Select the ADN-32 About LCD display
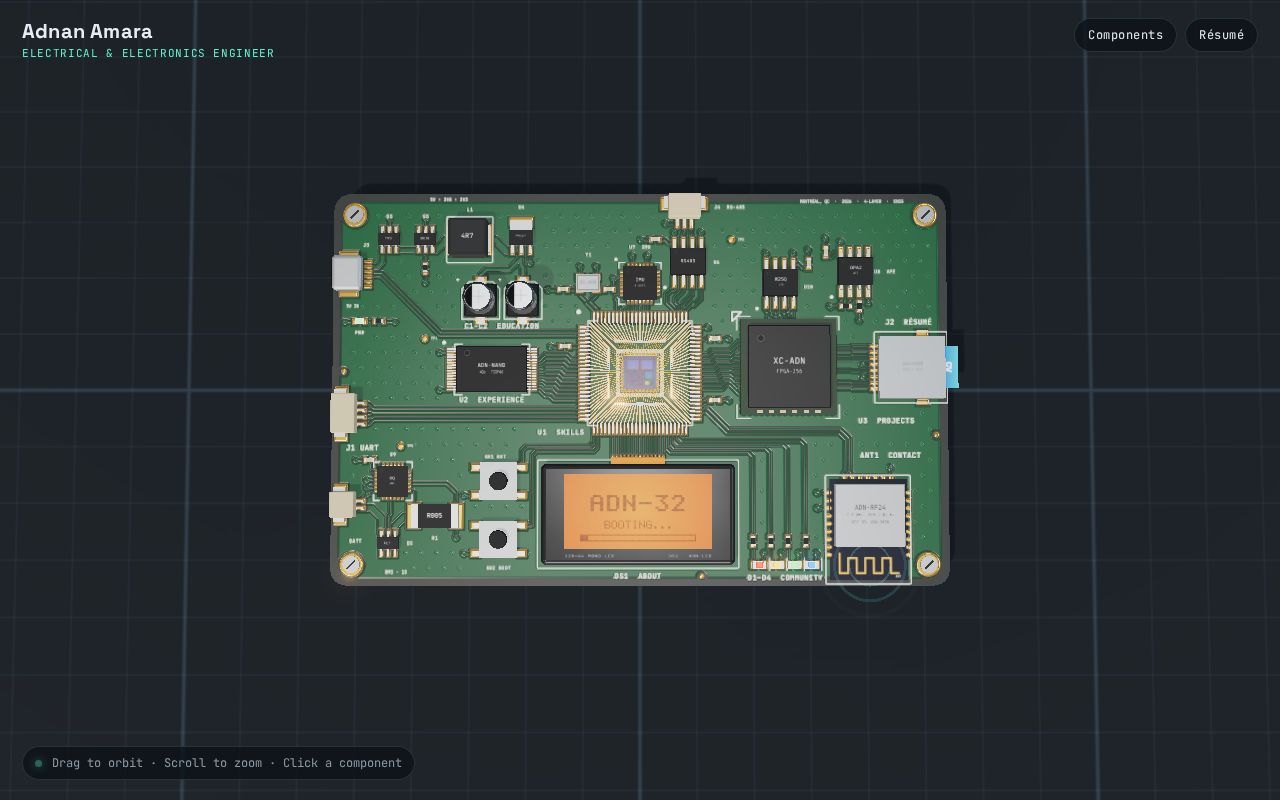1280x800 pixels. [638, 514]
